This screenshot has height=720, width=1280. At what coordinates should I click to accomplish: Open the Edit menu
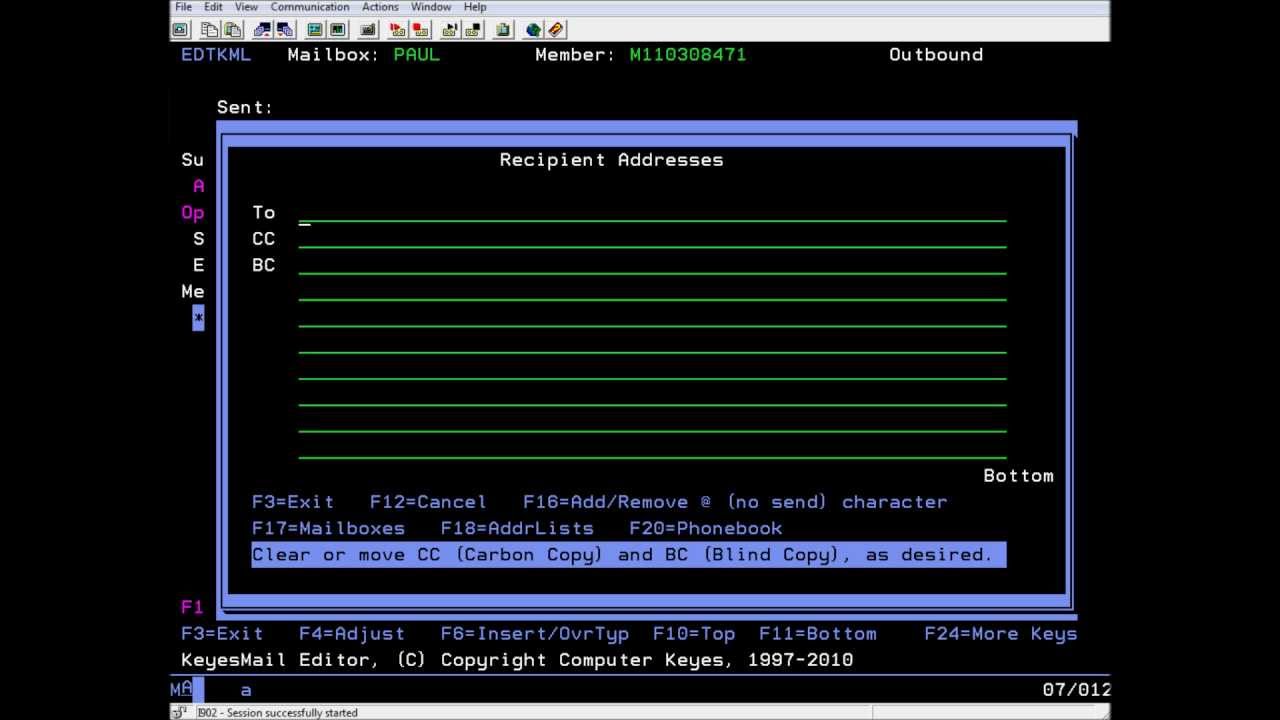point(213,7)
